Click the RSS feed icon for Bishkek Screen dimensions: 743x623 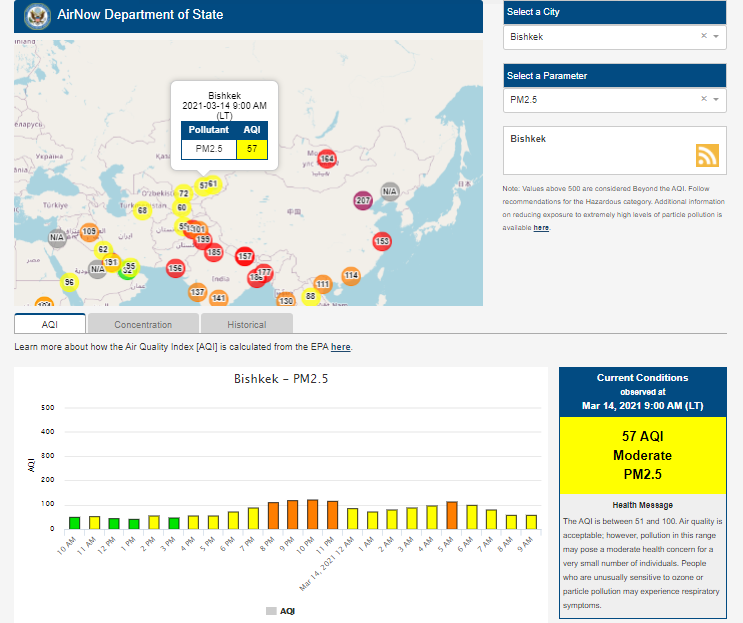pos(707,155)
